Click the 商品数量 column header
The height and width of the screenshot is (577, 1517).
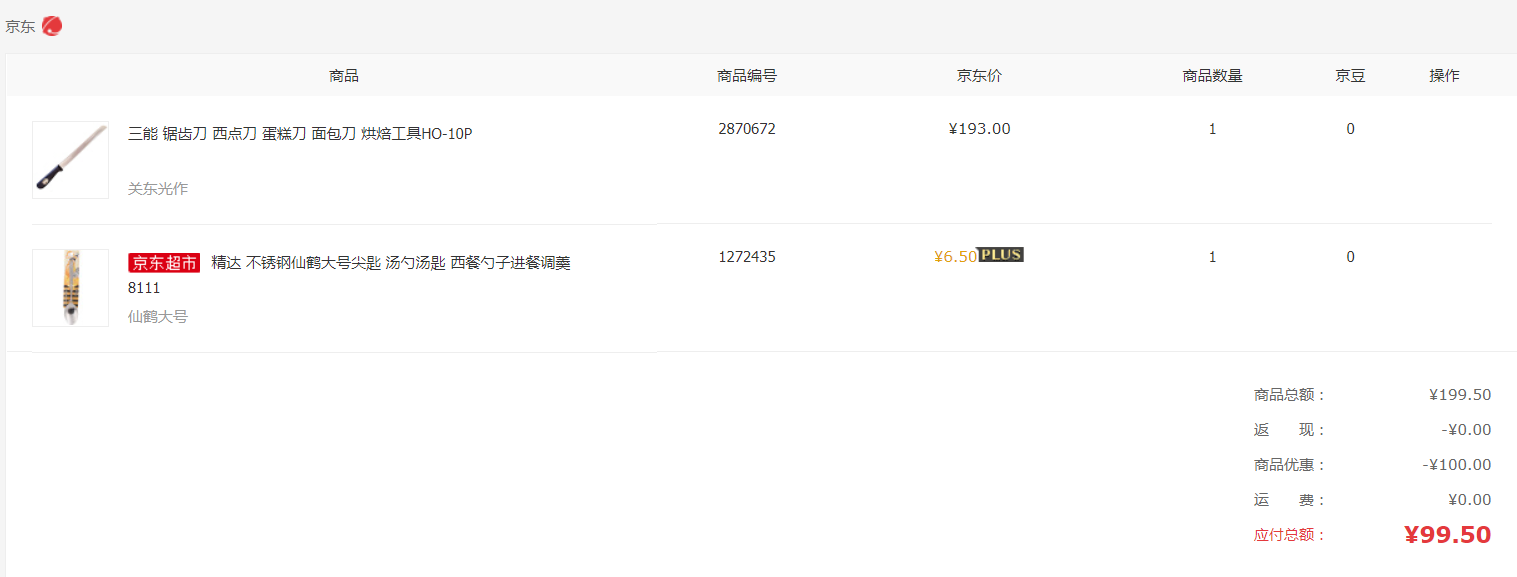[x=1213, y=76]
